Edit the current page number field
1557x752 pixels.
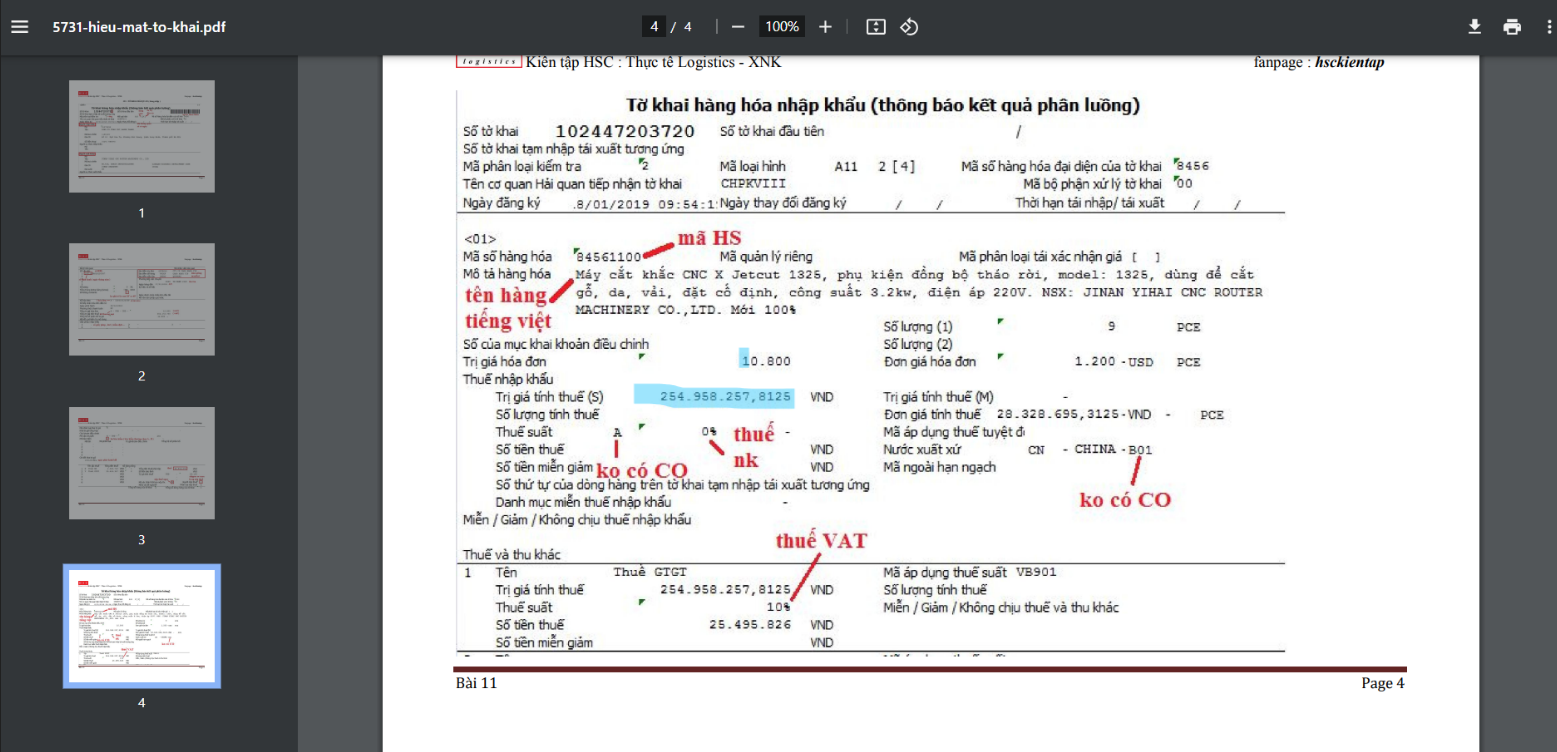654,27
